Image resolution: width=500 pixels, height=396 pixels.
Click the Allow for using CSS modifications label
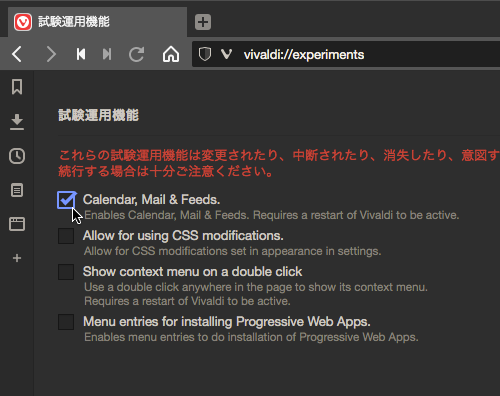183,236
